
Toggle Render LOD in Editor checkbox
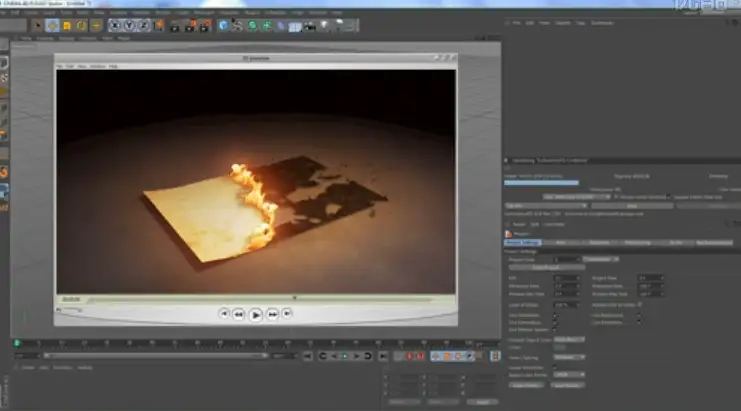640,305
